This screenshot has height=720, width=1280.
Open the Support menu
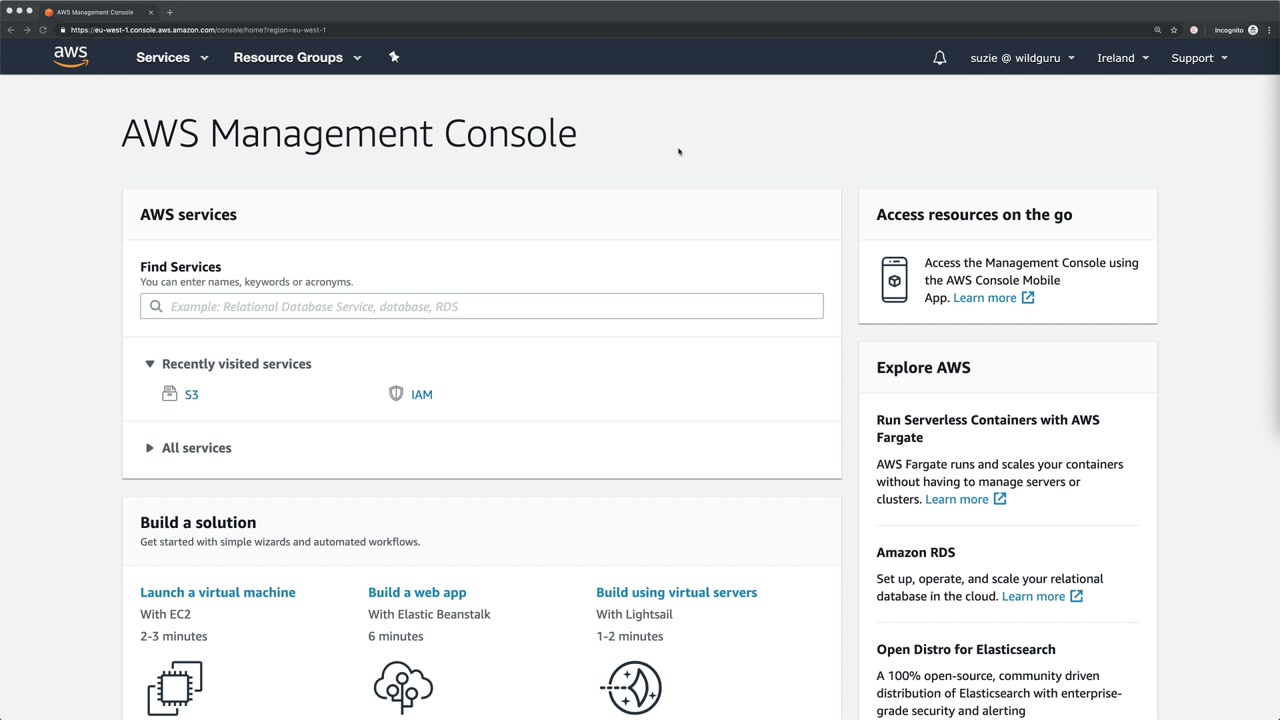pos(1198,58)
